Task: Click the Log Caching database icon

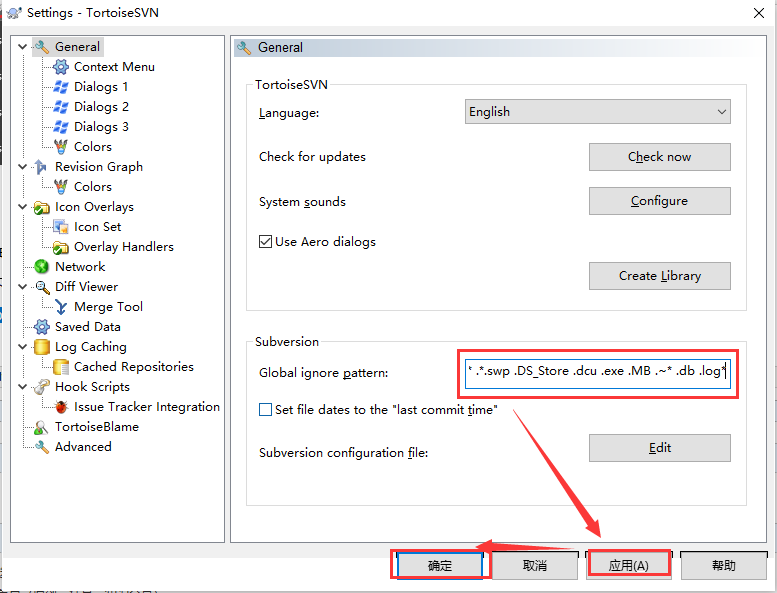Action: (x=42, y=347)
